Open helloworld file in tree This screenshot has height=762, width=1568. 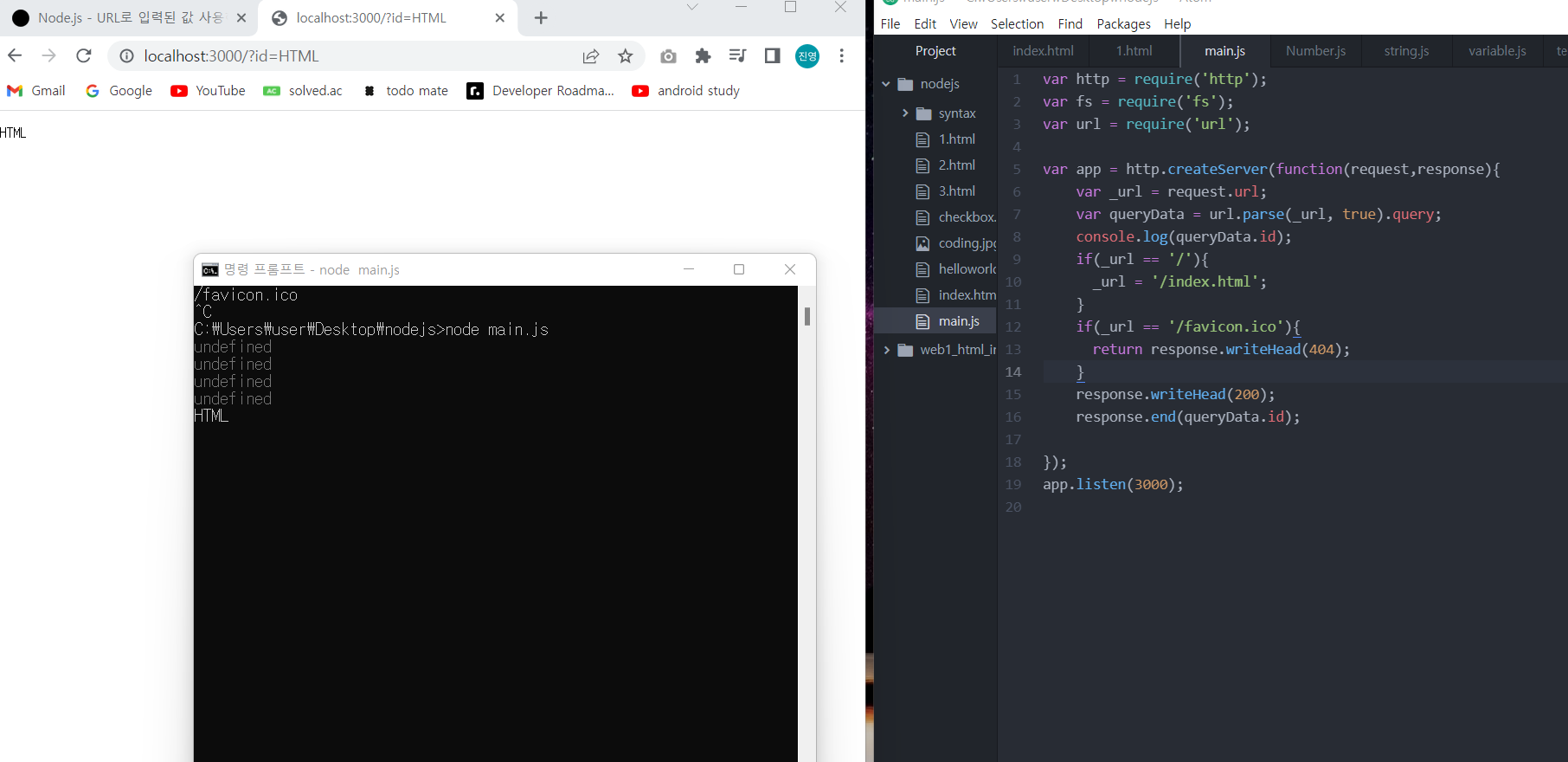point(956,269)
